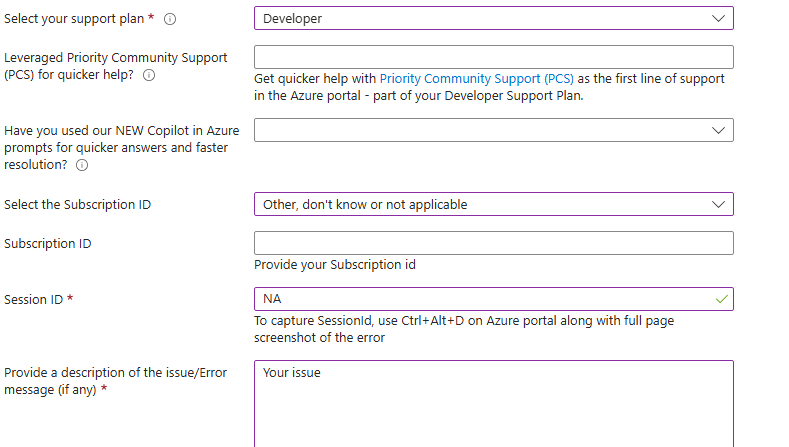789x447 pixels.
Task: Click issue description text area showing Your issue
Action: point(494,404)
